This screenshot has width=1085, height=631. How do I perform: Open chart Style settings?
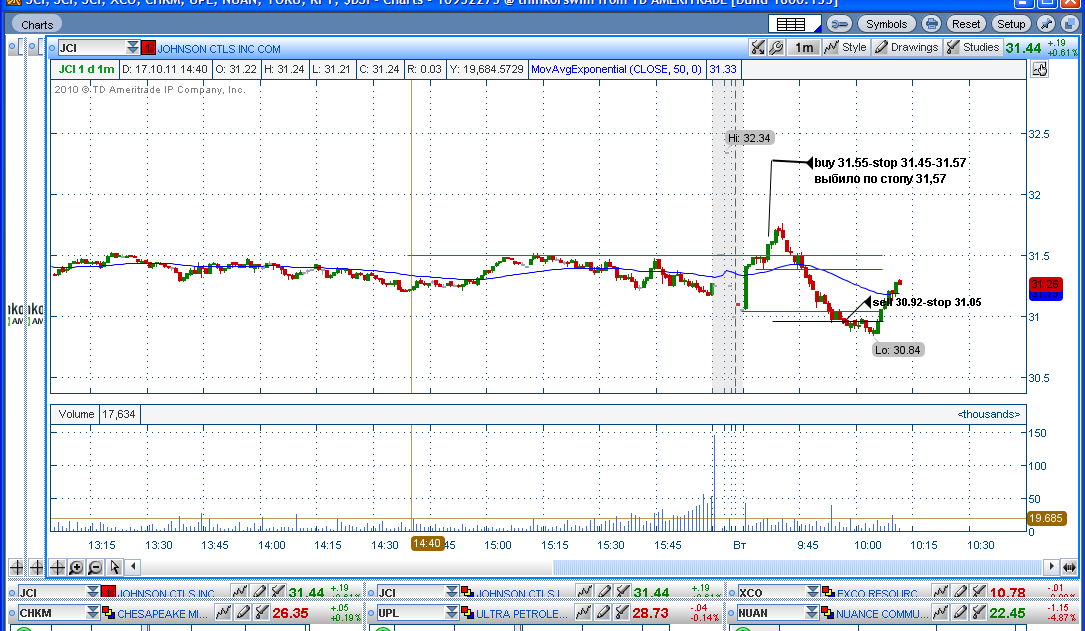pyautogui.click(x=846, y=47)
